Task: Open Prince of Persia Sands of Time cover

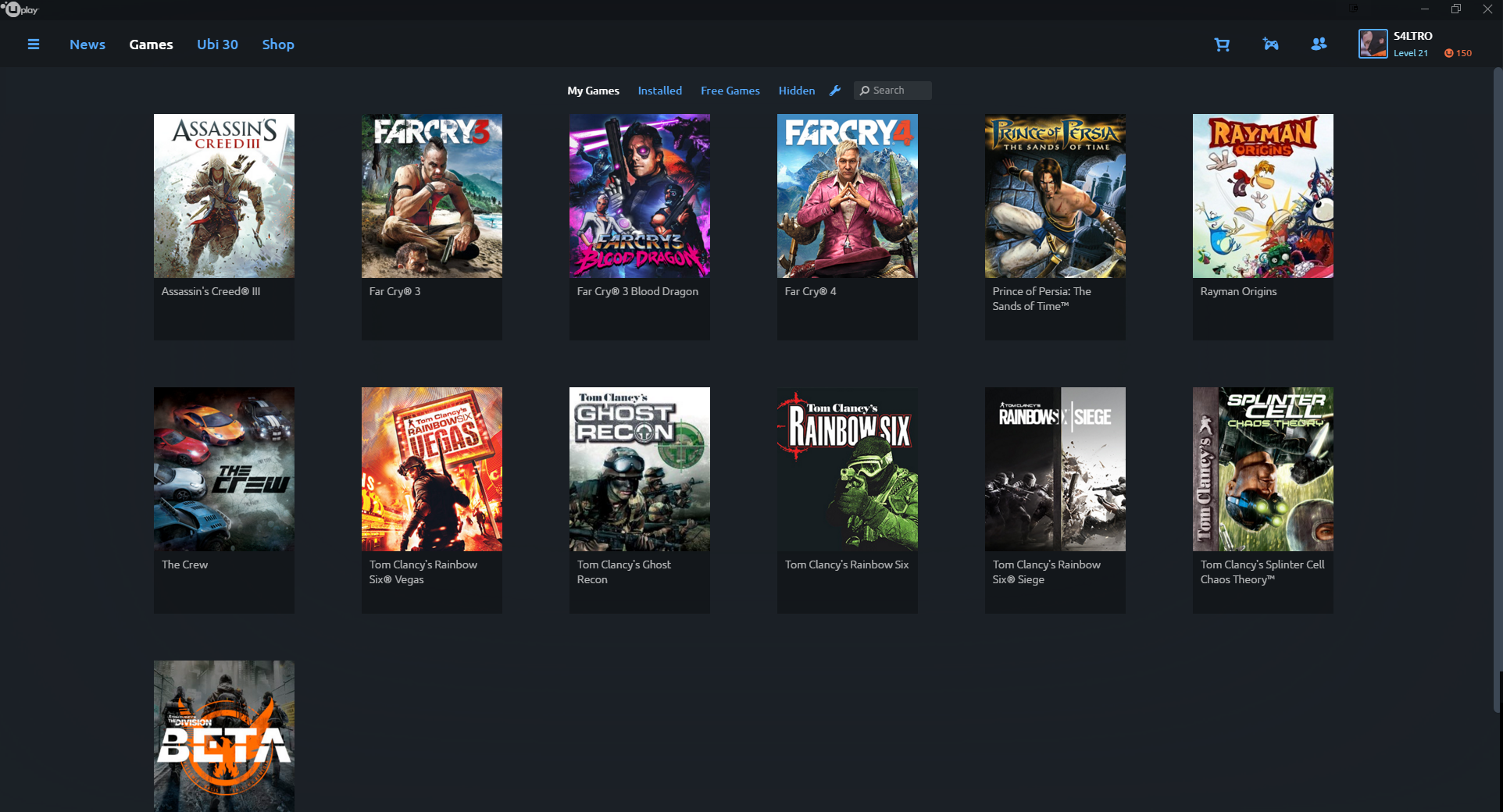Action: [x=1055, y=196]
